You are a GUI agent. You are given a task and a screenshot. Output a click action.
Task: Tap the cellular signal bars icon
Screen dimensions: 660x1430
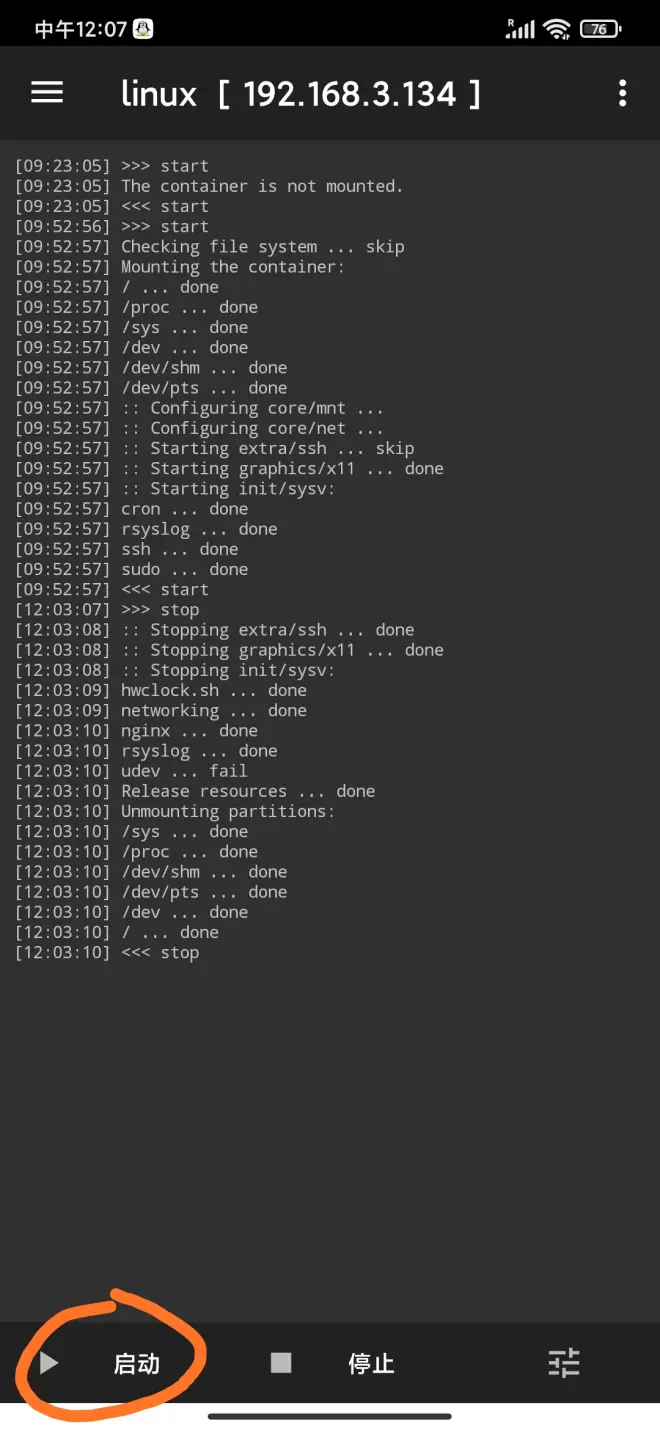pyautogui.click(x=521, y=29)
